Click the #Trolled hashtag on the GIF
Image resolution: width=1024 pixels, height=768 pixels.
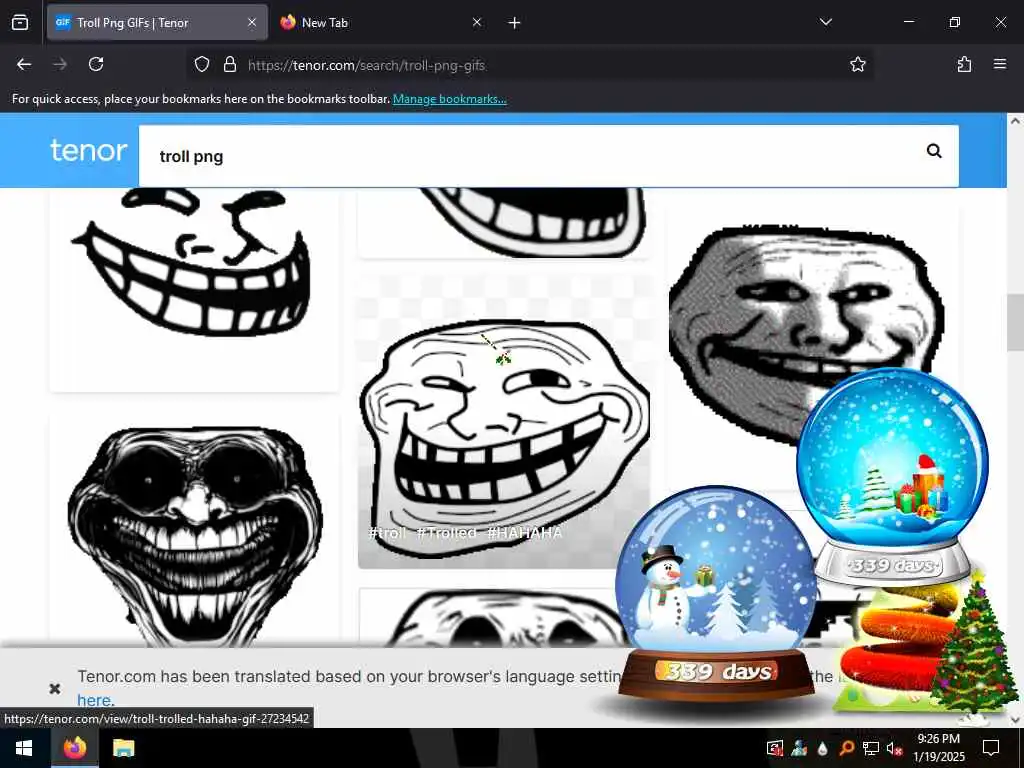(447, 533)
